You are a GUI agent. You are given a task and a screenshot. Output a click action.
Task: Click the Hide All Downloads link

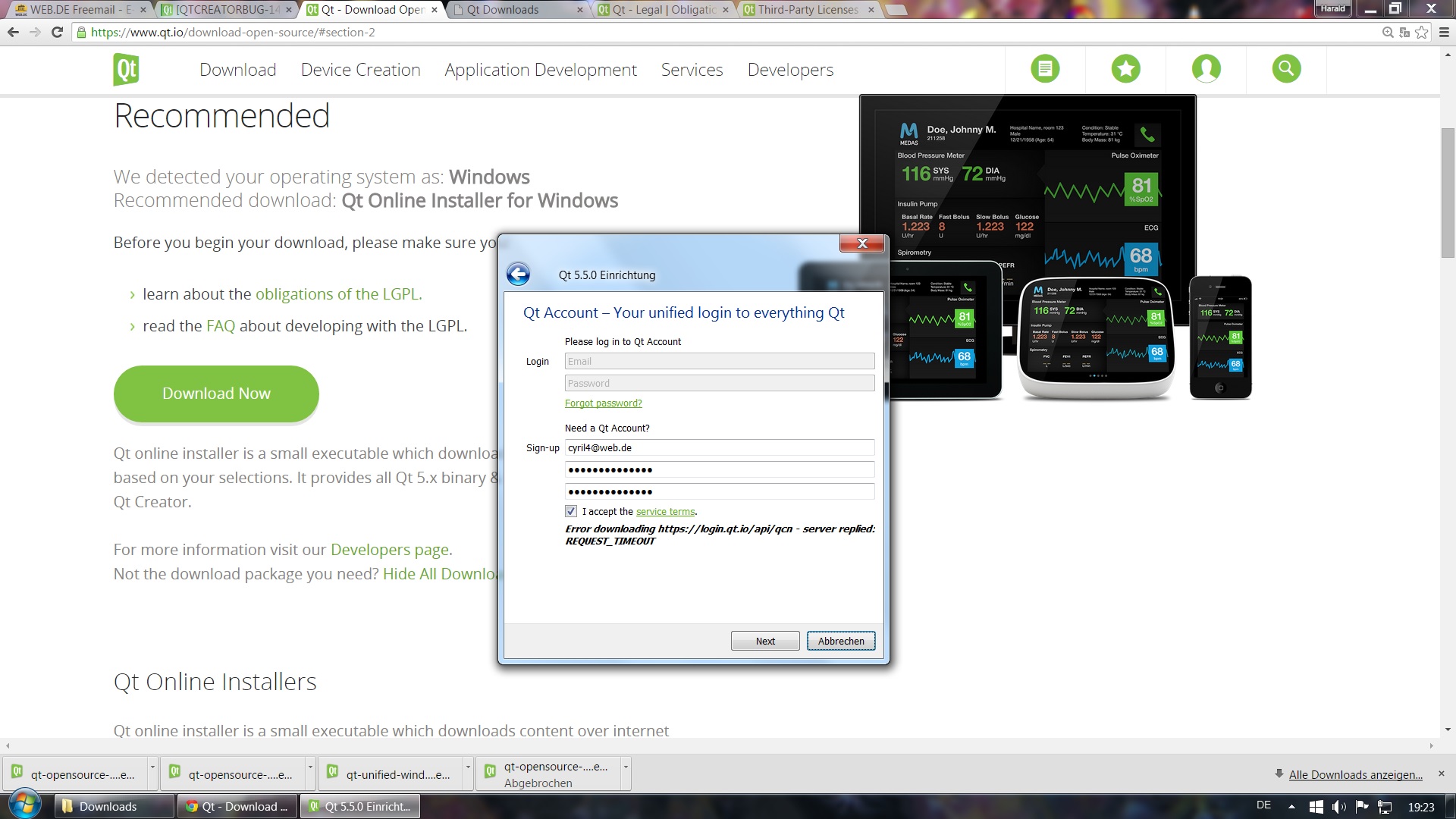(441, 574)
